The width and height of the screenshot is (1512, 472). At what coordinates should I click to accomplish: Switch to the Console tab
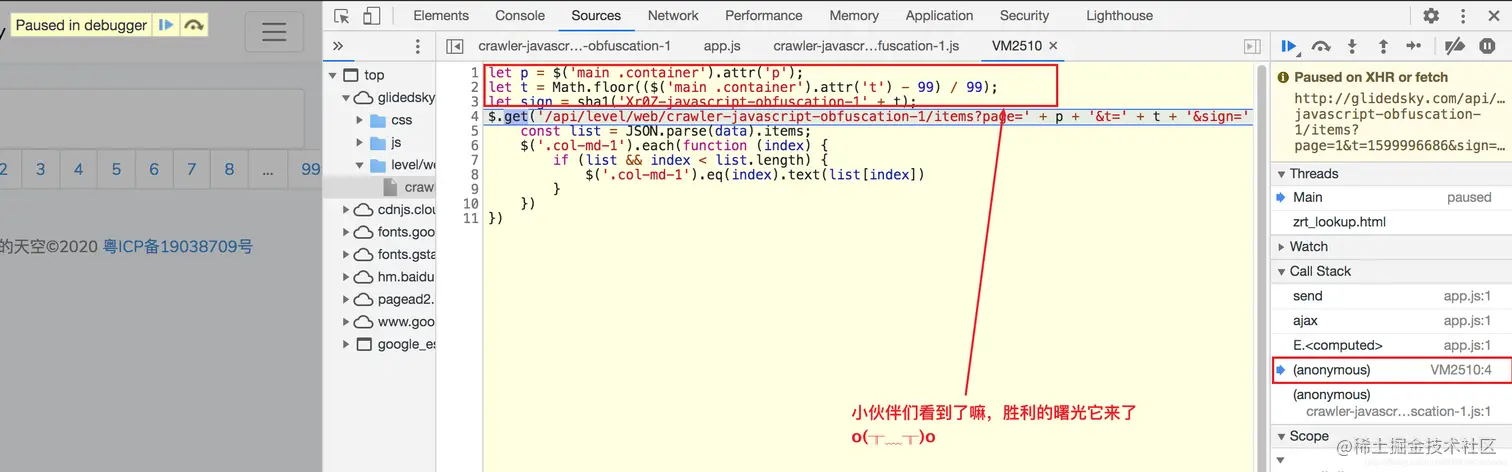click(520, 16)
